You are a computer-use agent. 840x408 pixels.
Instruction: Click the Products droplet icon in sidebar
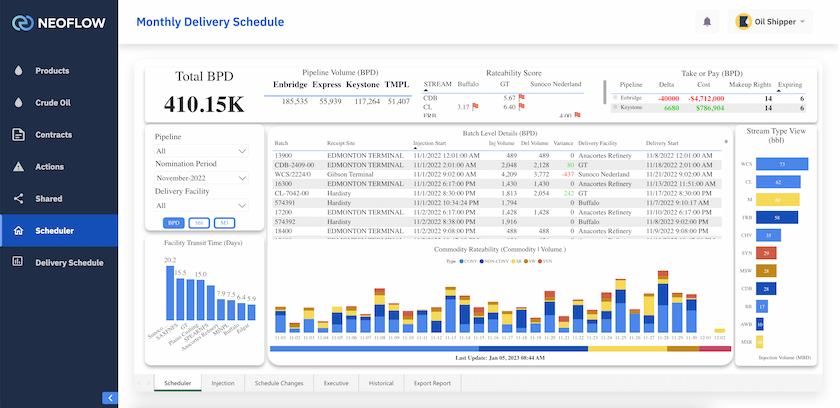[x=19, y=71]
